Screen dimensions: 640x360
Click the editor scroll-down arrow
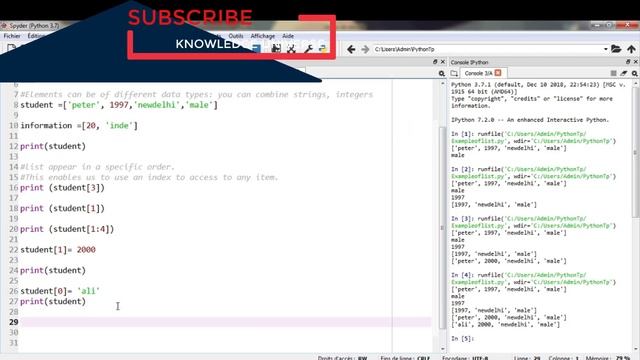443,349
